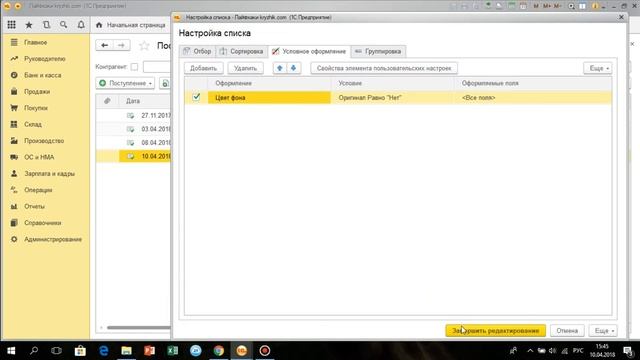640x360 pixels.
Task: Open 'Поступление' dropdown button
Action: point(125,83)
